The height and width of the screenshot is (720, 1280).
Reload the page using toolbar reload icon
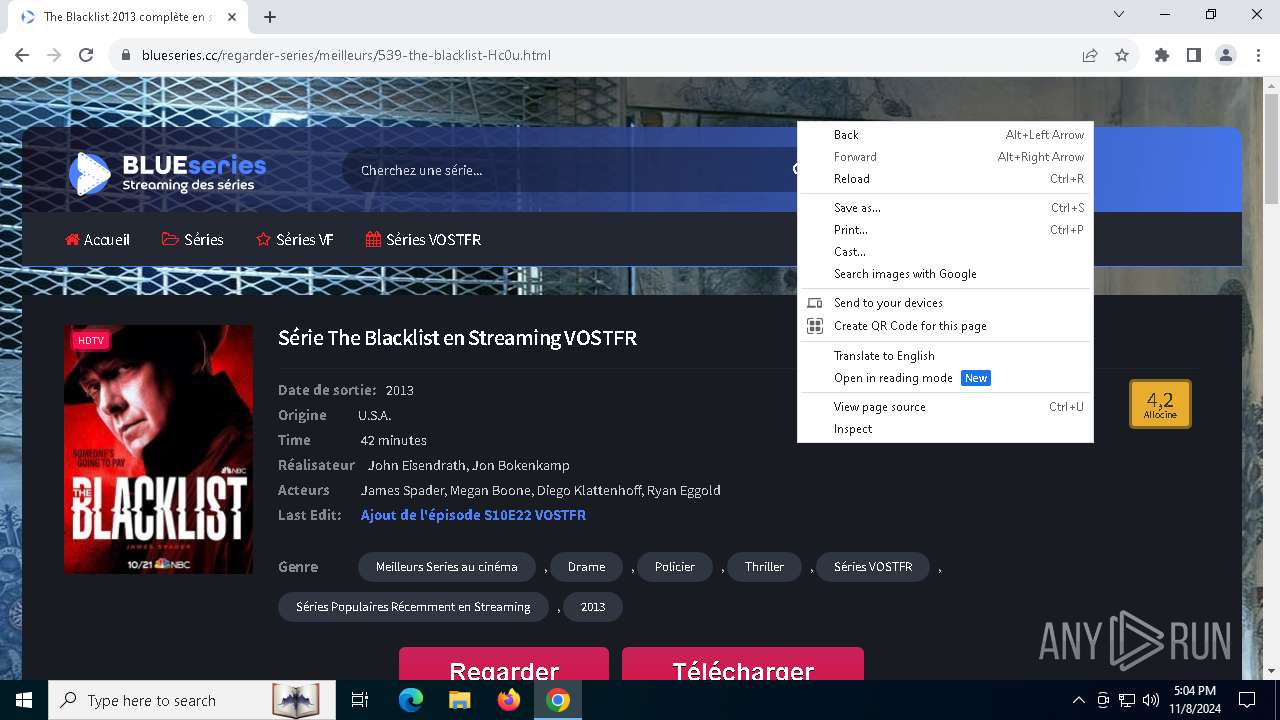point(86,55)
